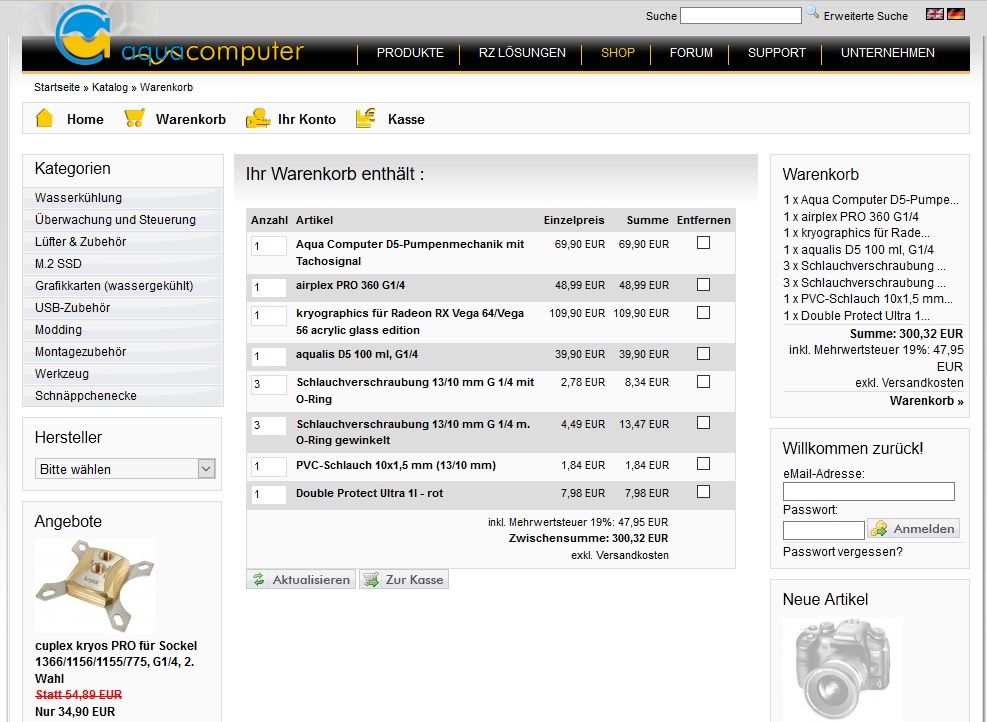Click '1 x airplex PRO 360 G1/4' sidebar entry
This screenshot has height=722, width=987.
(x=851, y=217)
